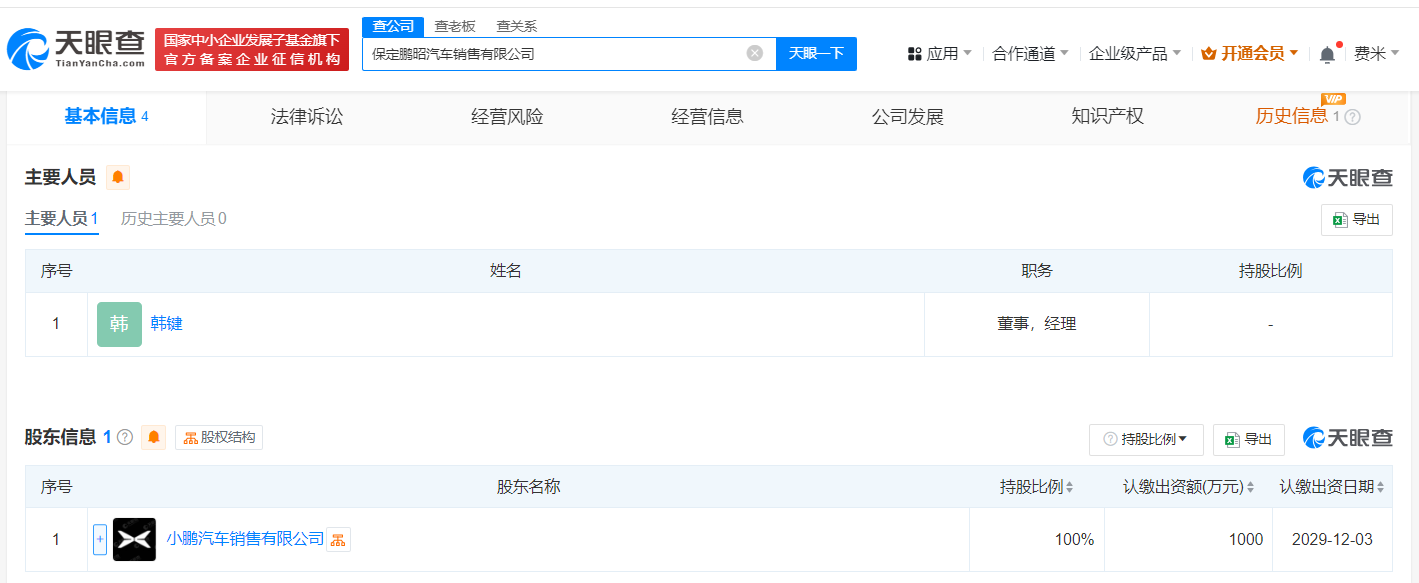Switch to 经营风险 tab
This screenshot has width=1419, height=583.
click(x=507, y=117)
